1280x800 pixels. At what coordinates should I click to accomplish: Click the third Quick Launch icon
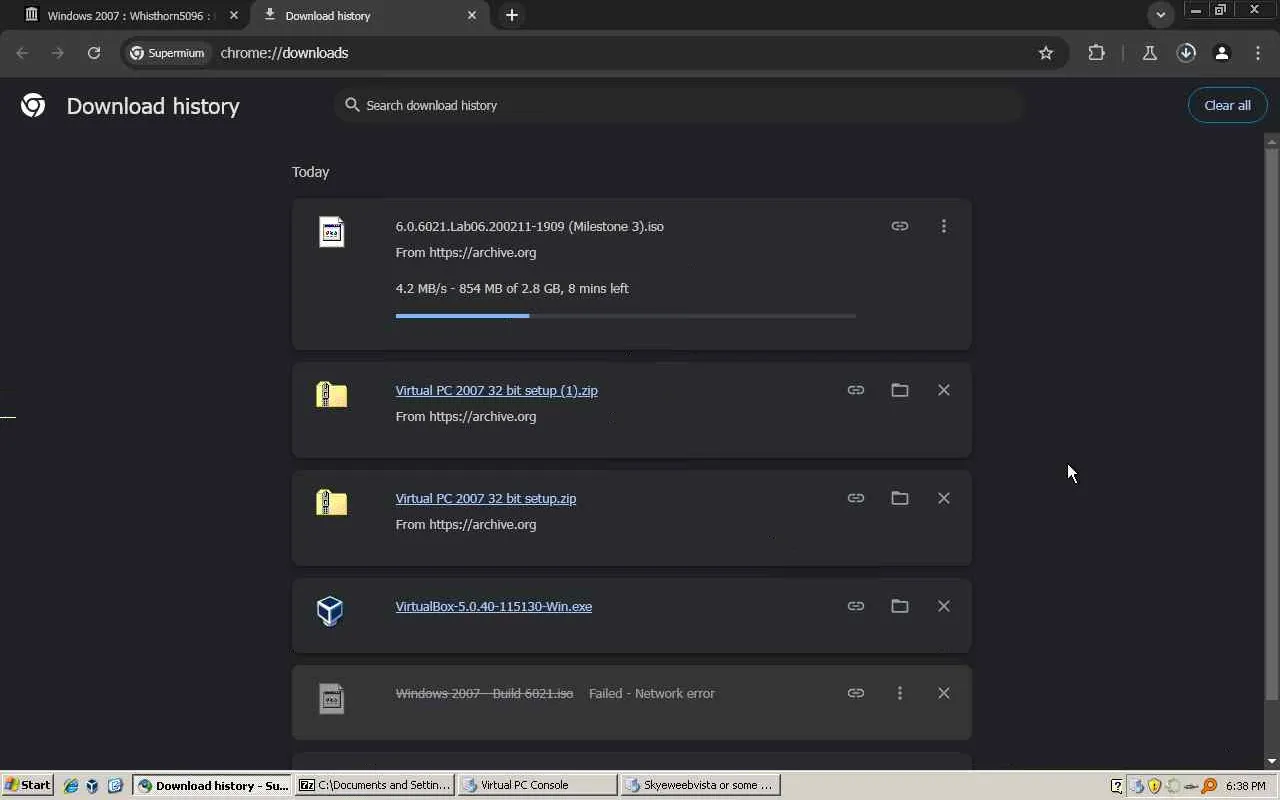click(x=115, y=786)
